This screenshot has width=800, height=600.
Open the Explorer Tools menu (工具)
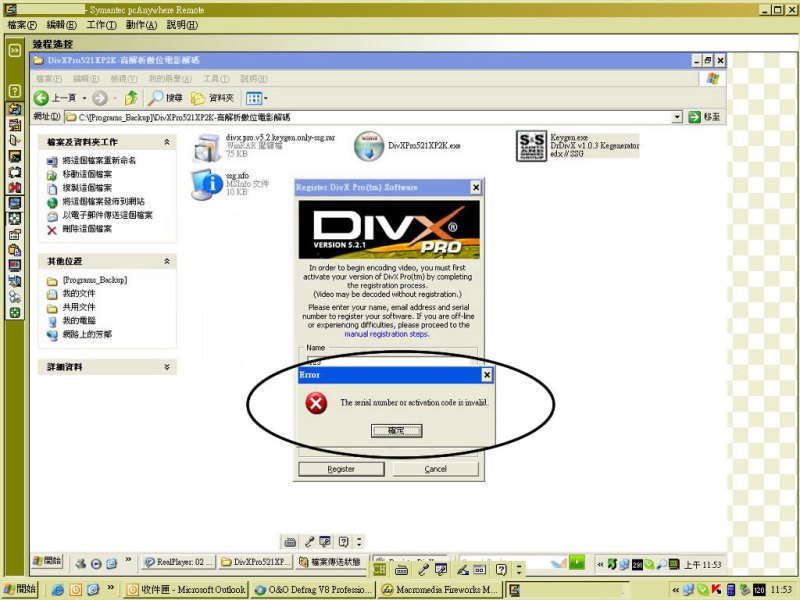coord(216,79)
